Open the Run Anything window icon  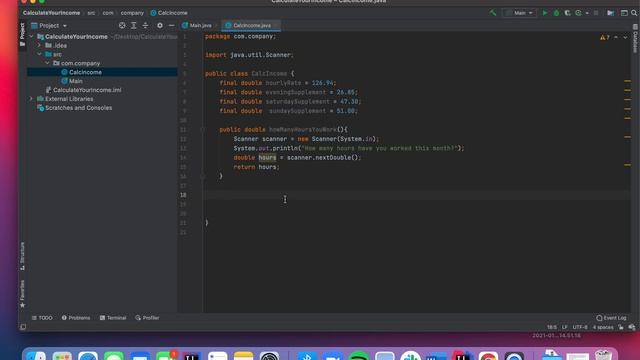(624, 13)
